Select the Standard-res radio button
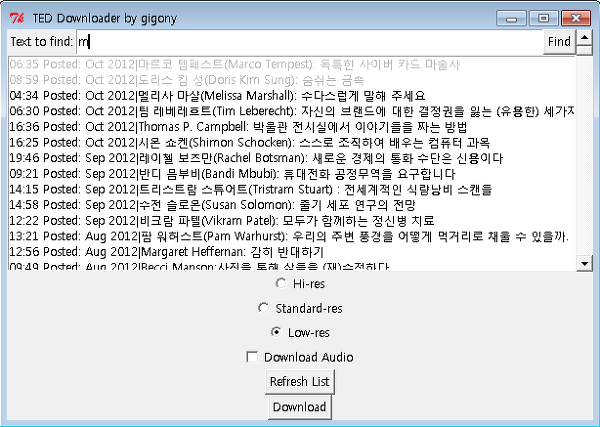The image size is (600, 427). pos(263,308)
